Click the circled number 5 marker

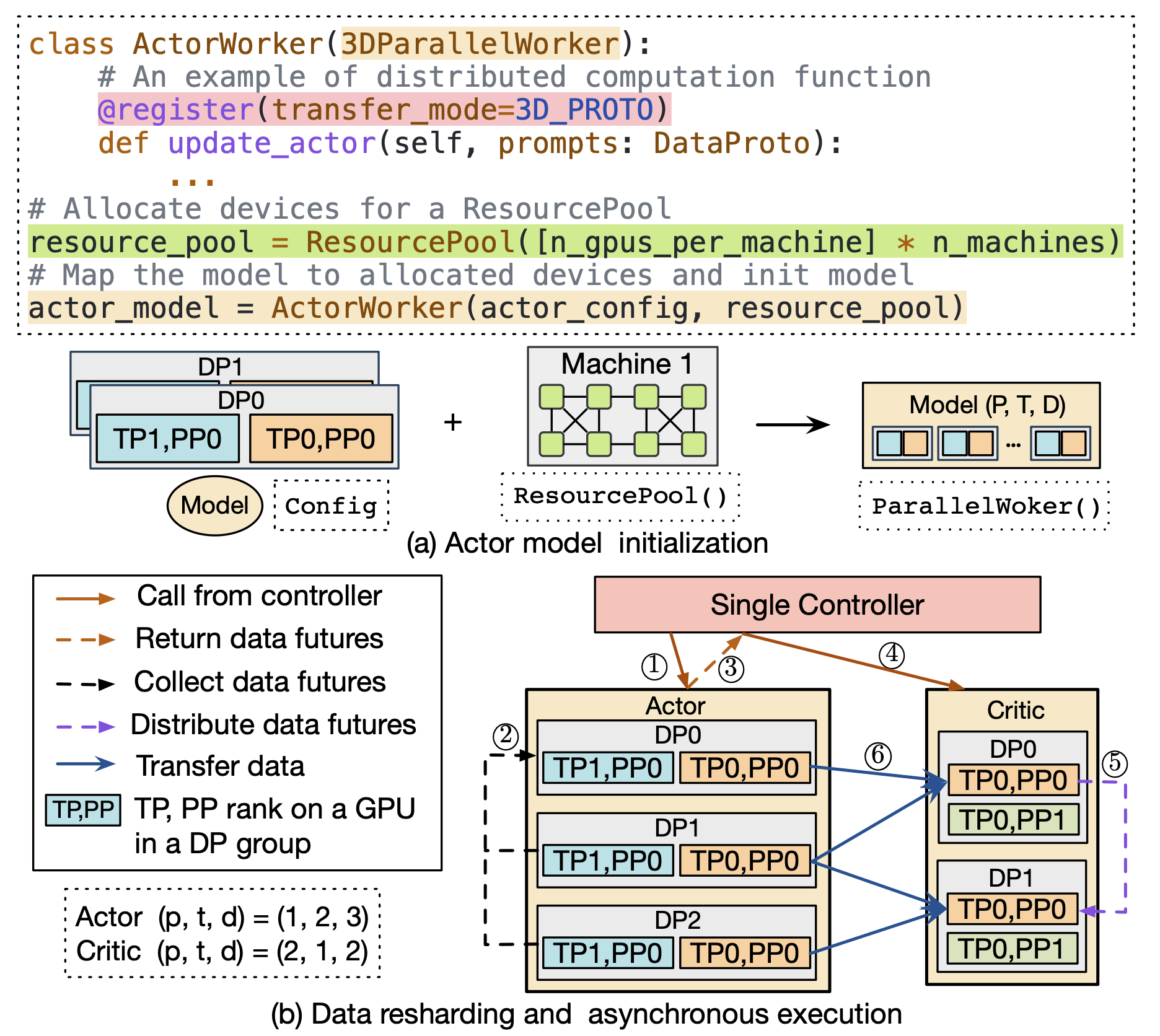click(1115, 763)
